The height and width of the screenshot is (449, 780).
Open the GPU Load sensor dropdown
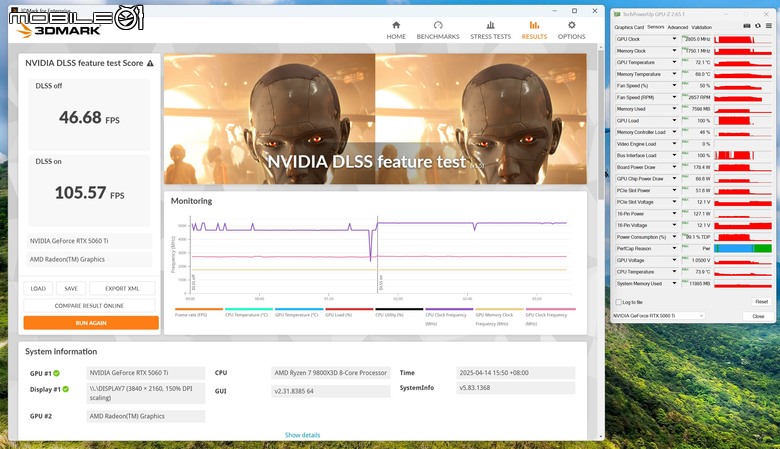tap(674, 120)
